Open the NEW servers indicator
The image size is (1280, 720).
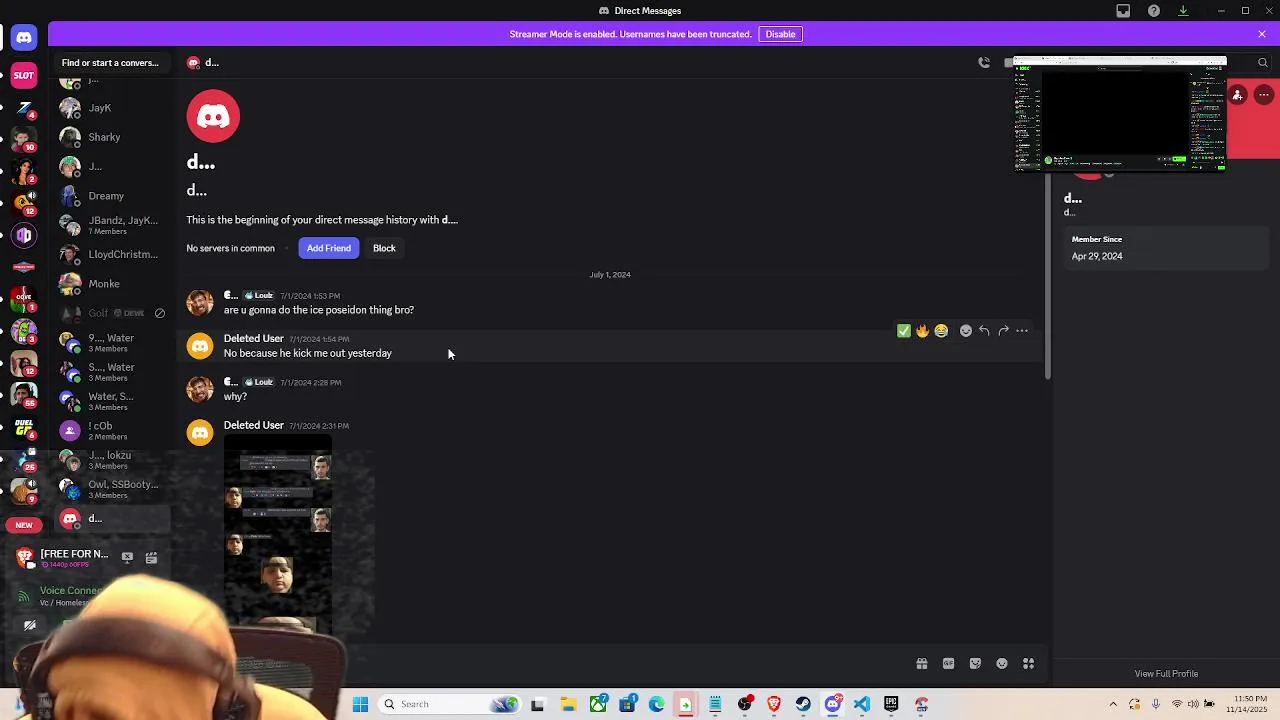pyautogui.click(x=24, y=525)
